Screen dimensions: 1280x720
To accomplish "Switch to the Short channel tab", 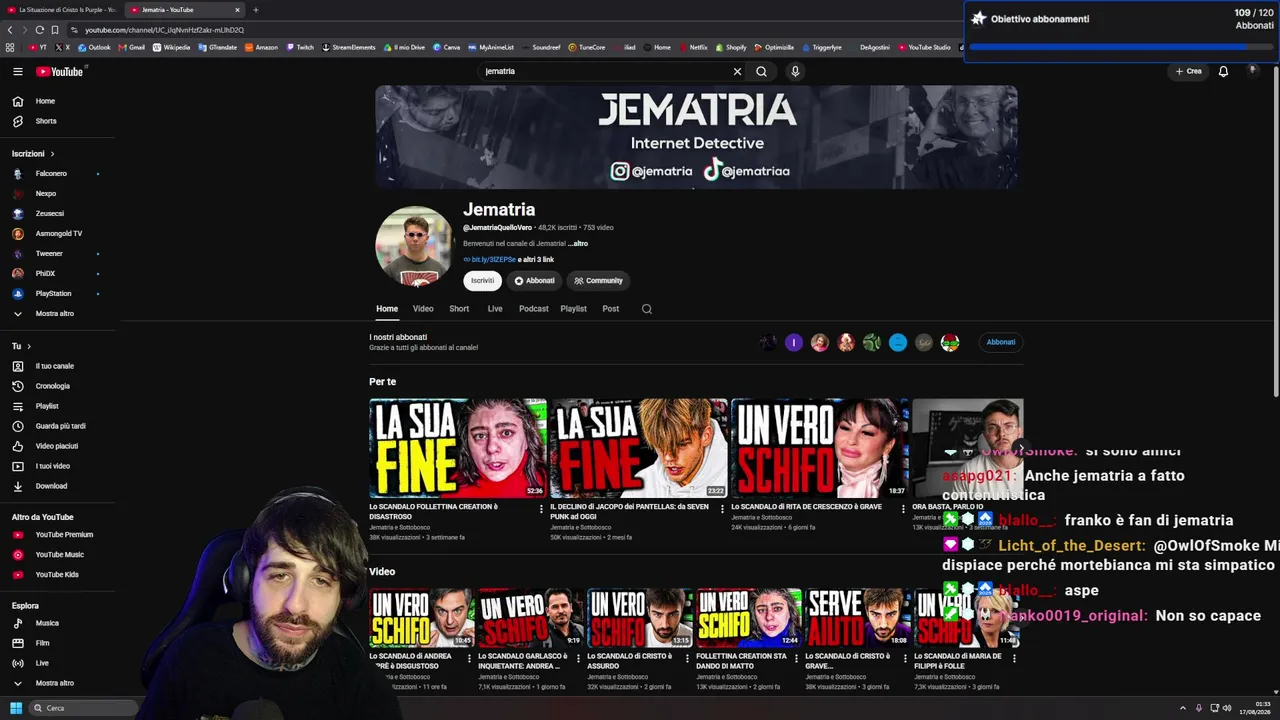I will pyautogui.click(x=459, y=309).
